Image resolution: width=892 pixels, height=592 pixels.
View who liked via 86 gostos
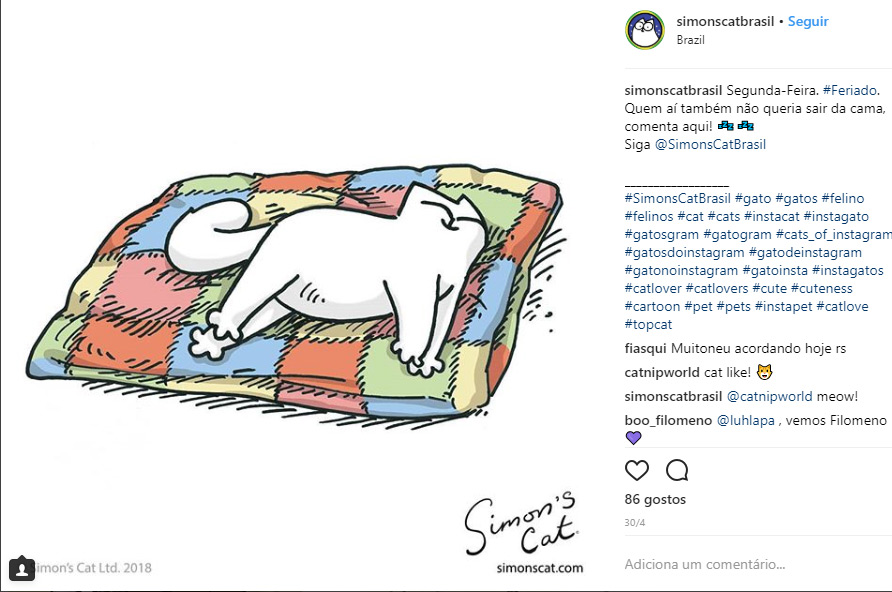(x=655, y=499)
